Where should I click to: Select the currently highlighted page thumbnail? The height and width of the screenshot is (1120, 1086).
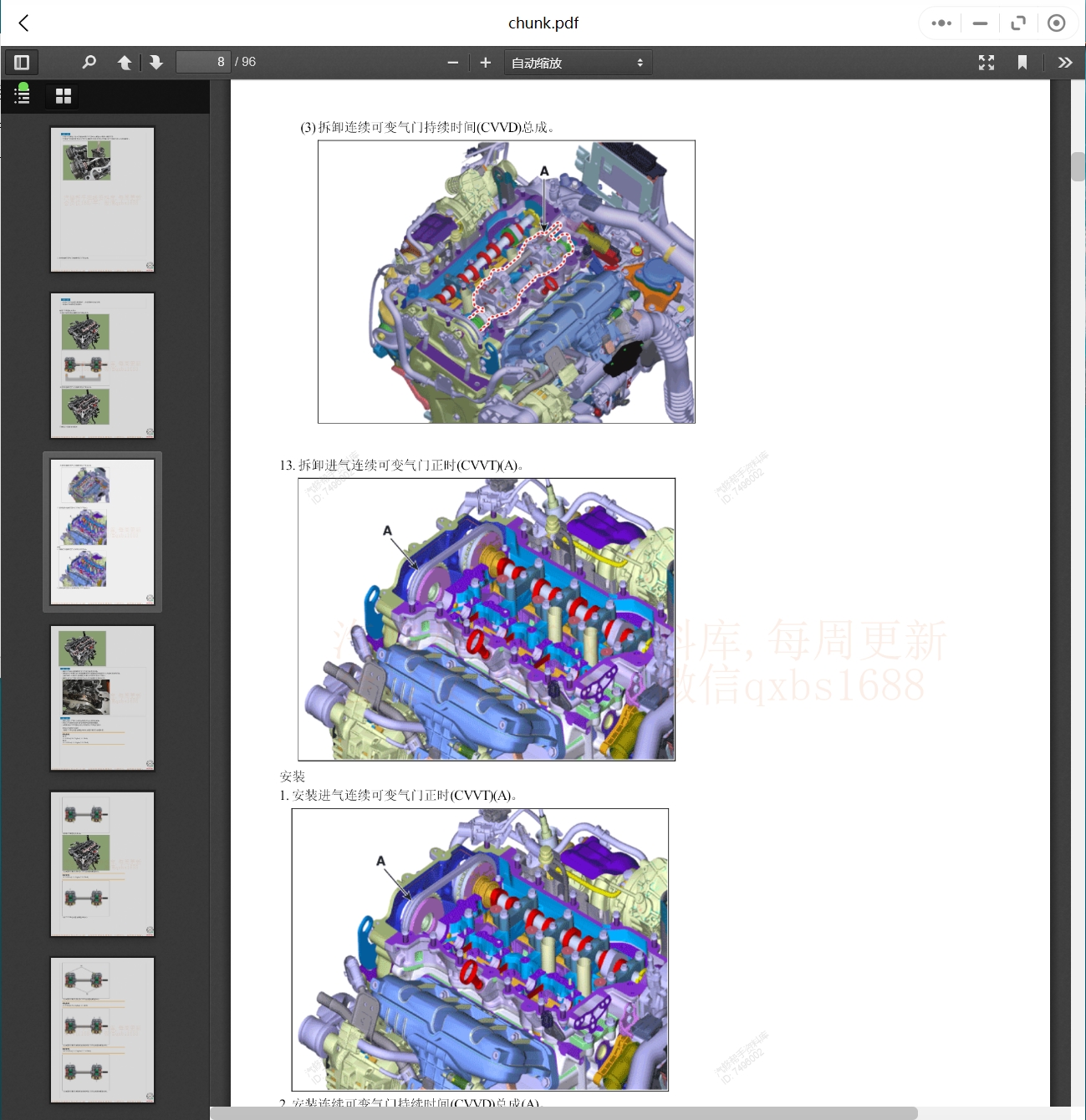102,532
